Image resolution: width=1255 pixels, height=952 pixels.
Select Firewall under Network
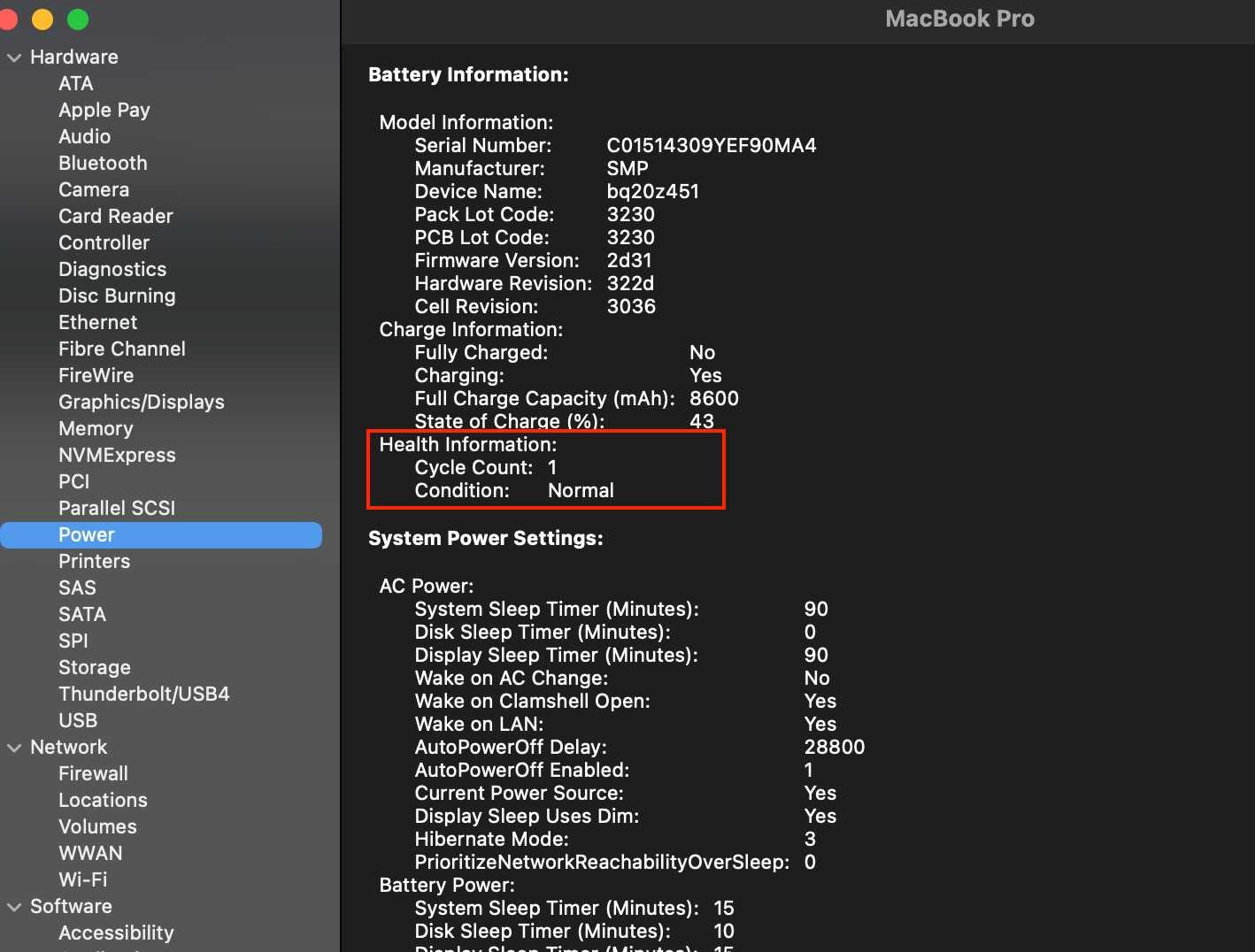click(94, 773)
